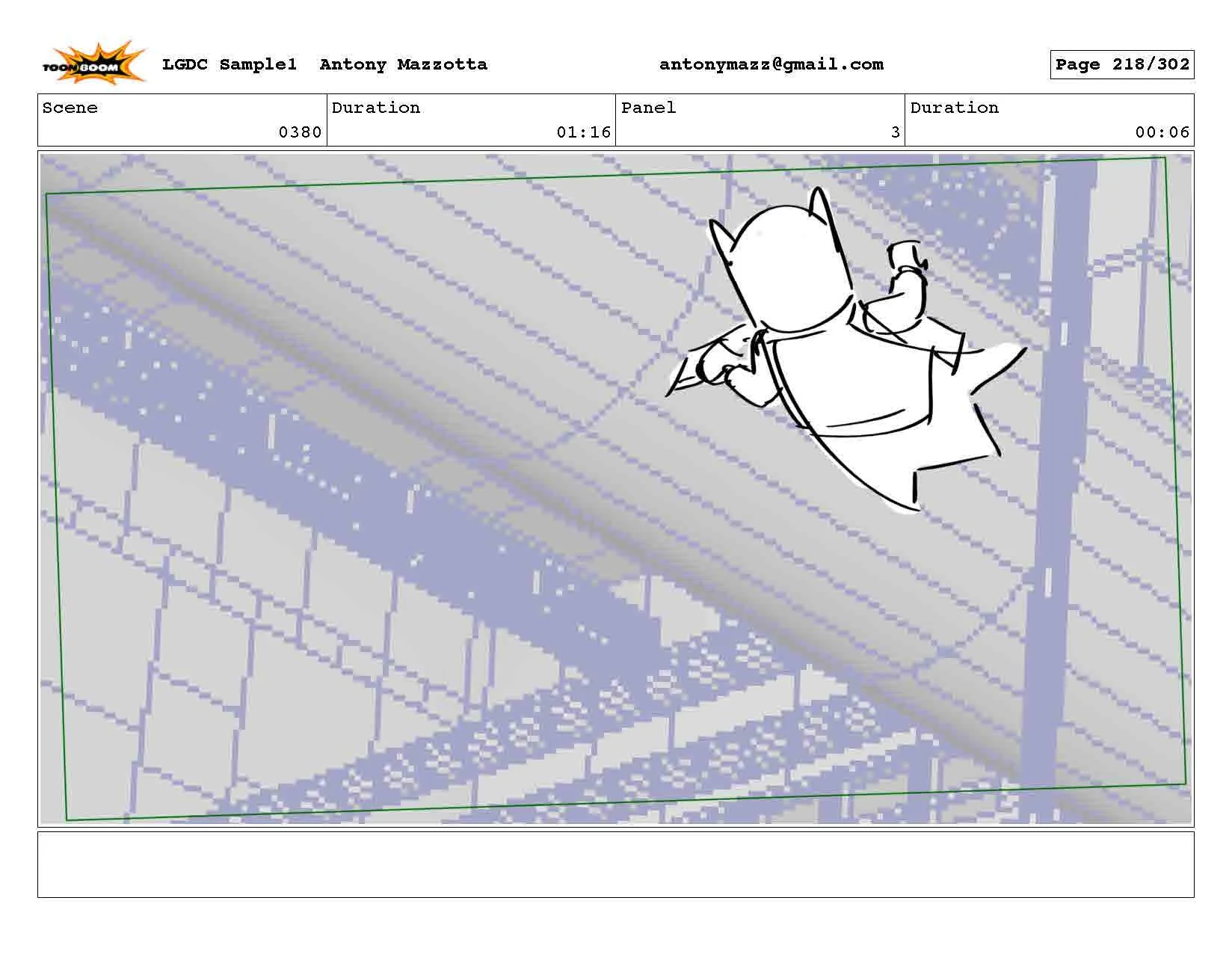Select the panel number '3'
The image size is (1232, 954).
coord(895,132)
